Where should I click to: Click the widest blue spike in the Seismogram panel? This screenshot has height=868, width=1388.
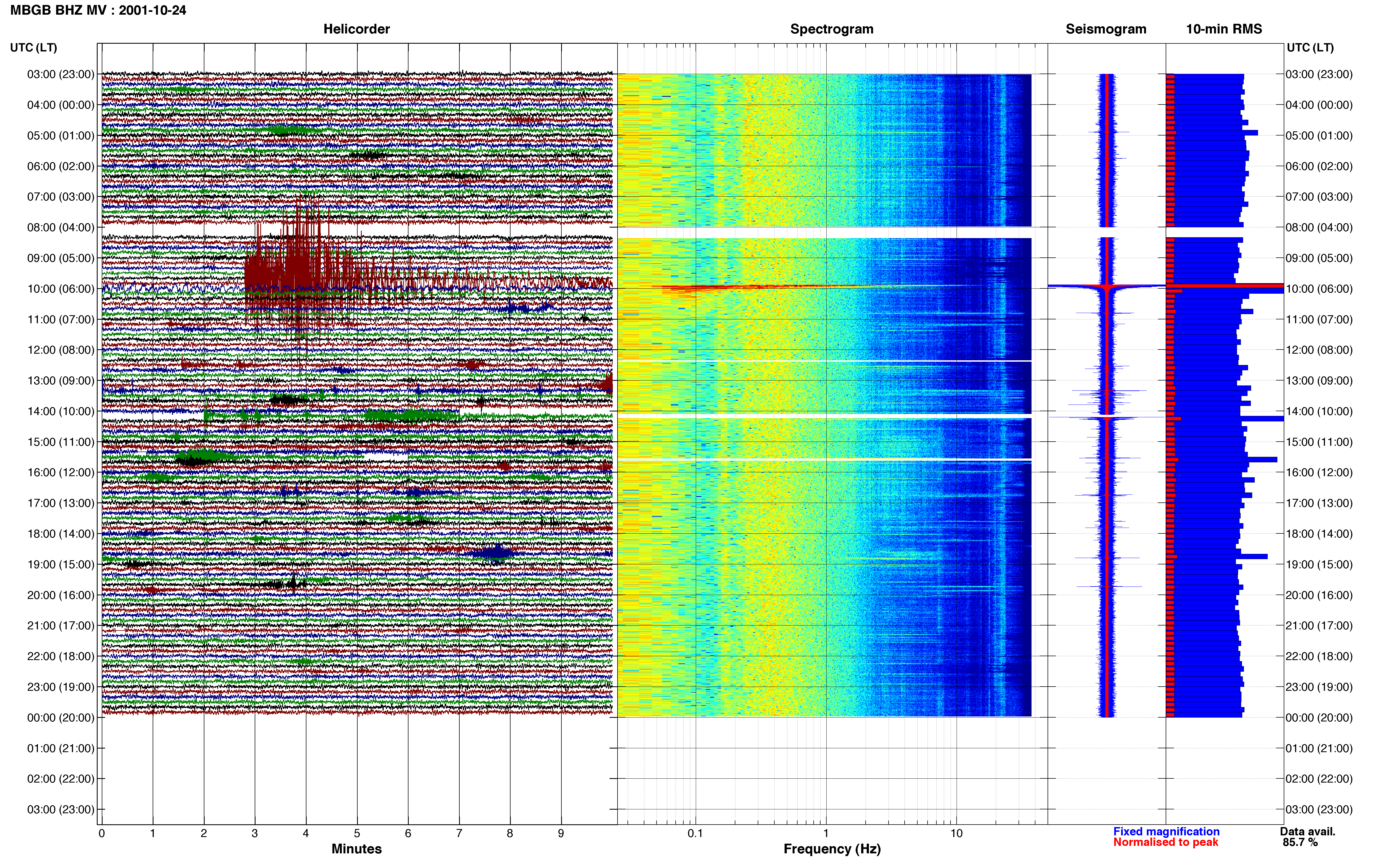1107,286
